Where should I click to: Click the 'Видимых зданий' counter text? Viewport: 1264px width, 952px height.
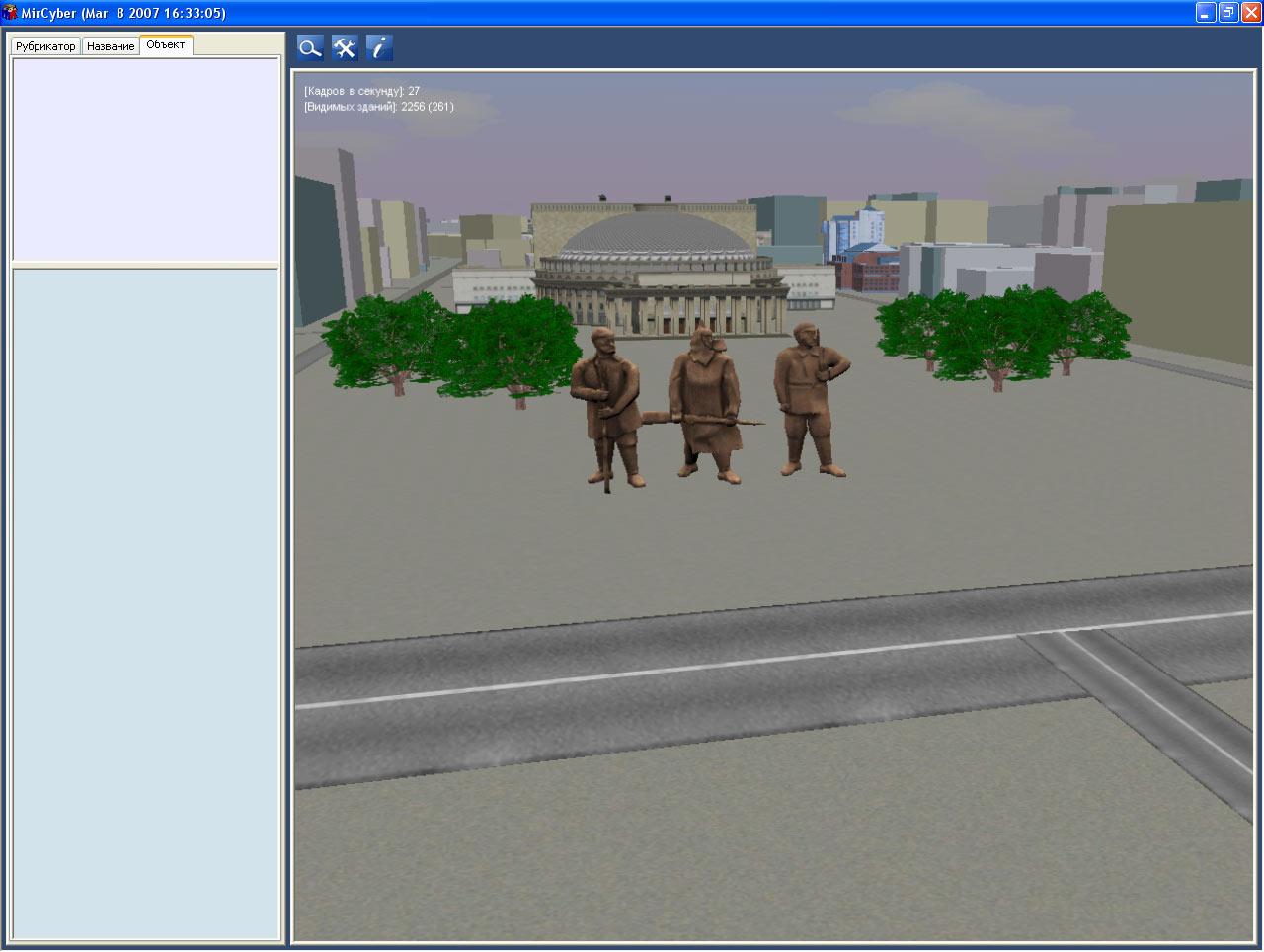(378, 107)
